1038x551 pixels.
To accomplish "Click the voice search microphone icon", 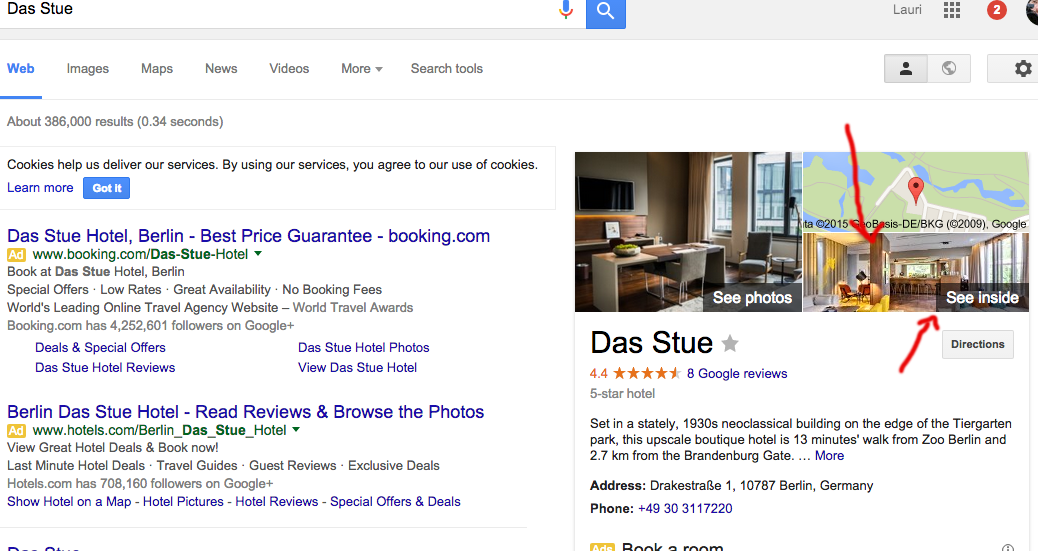I will pyautogui.click(x=566, y=9).
